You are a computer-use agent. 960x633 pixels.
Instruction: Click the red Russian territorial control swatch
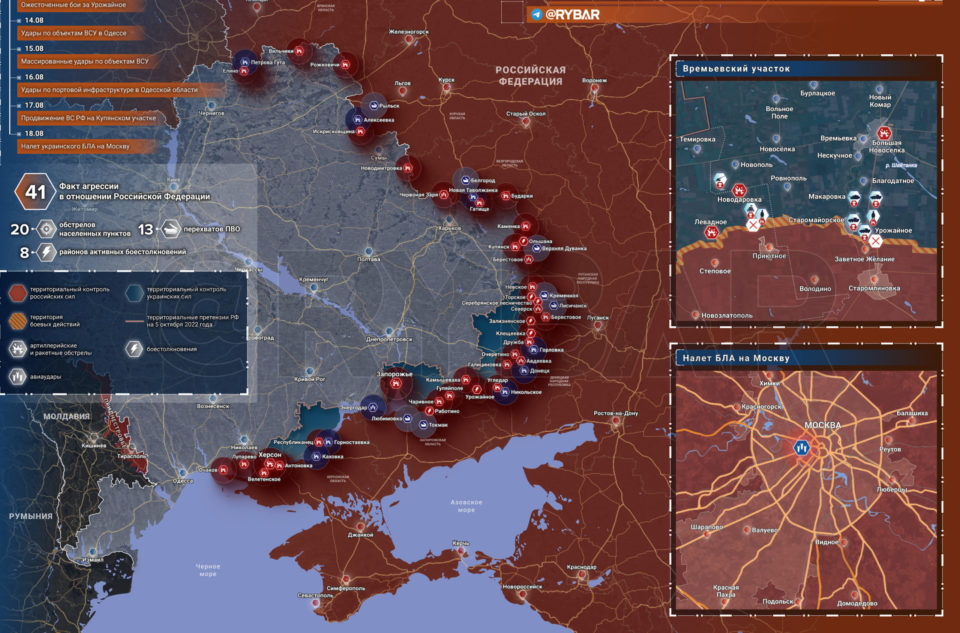(x=19, y=292)
